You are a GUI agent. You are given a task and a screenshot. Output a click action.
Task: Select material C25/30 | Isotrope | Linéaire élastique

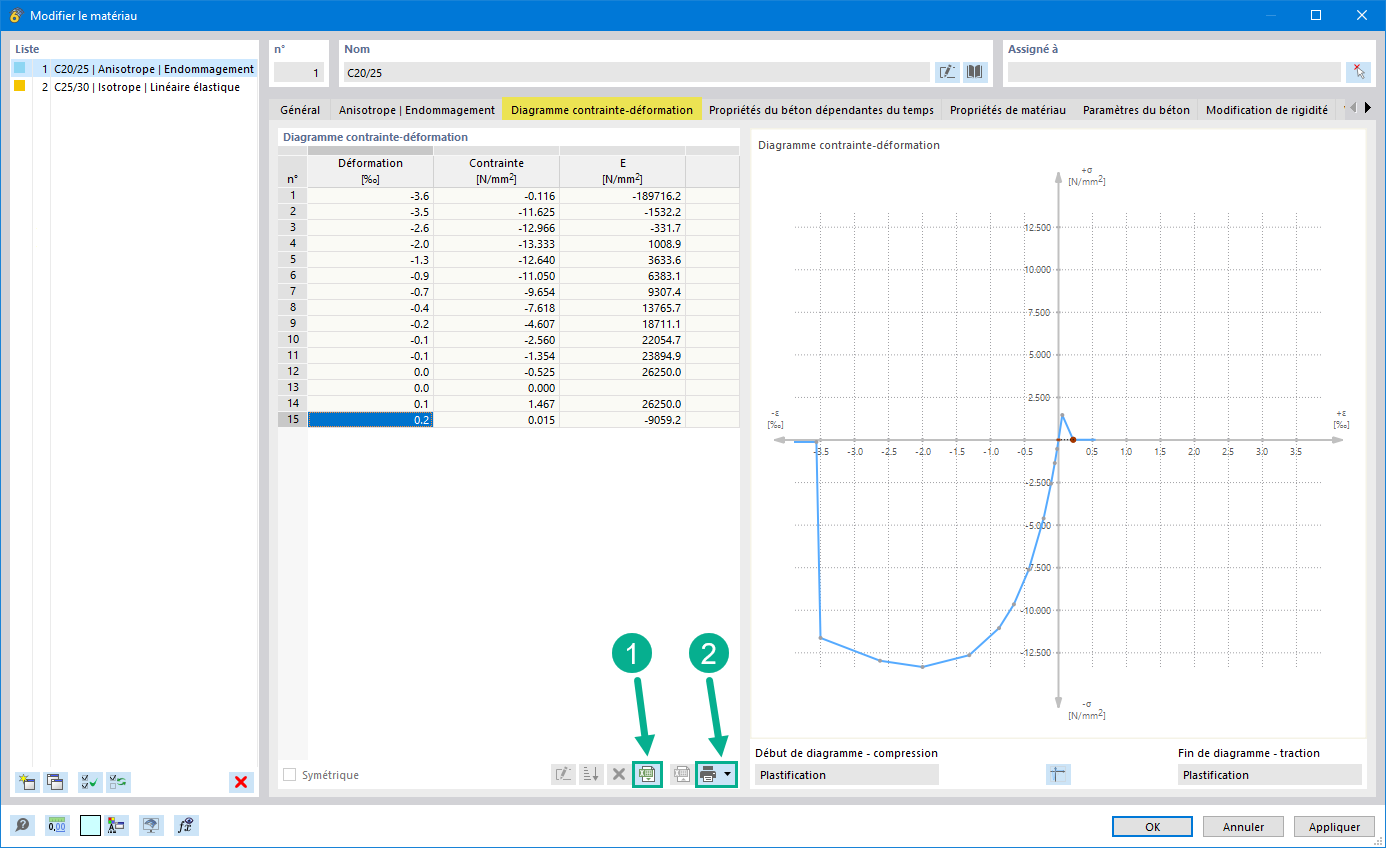coord(134,87)
